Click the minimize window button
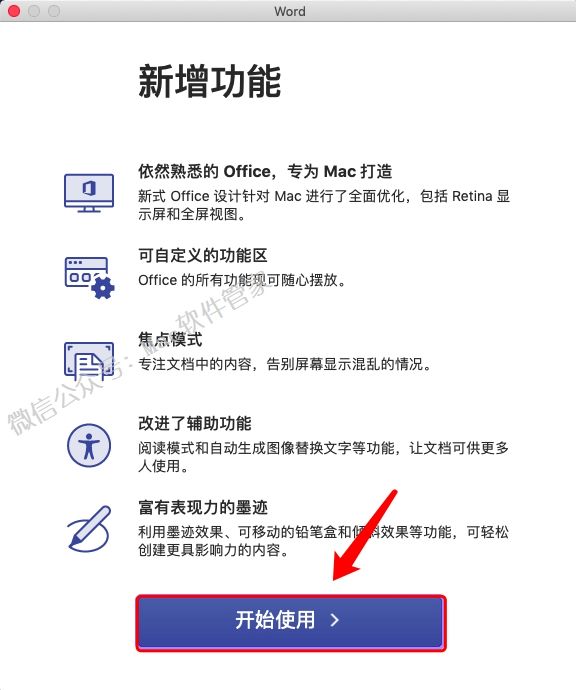The image size is (576, 690). (x=34, y=11)
